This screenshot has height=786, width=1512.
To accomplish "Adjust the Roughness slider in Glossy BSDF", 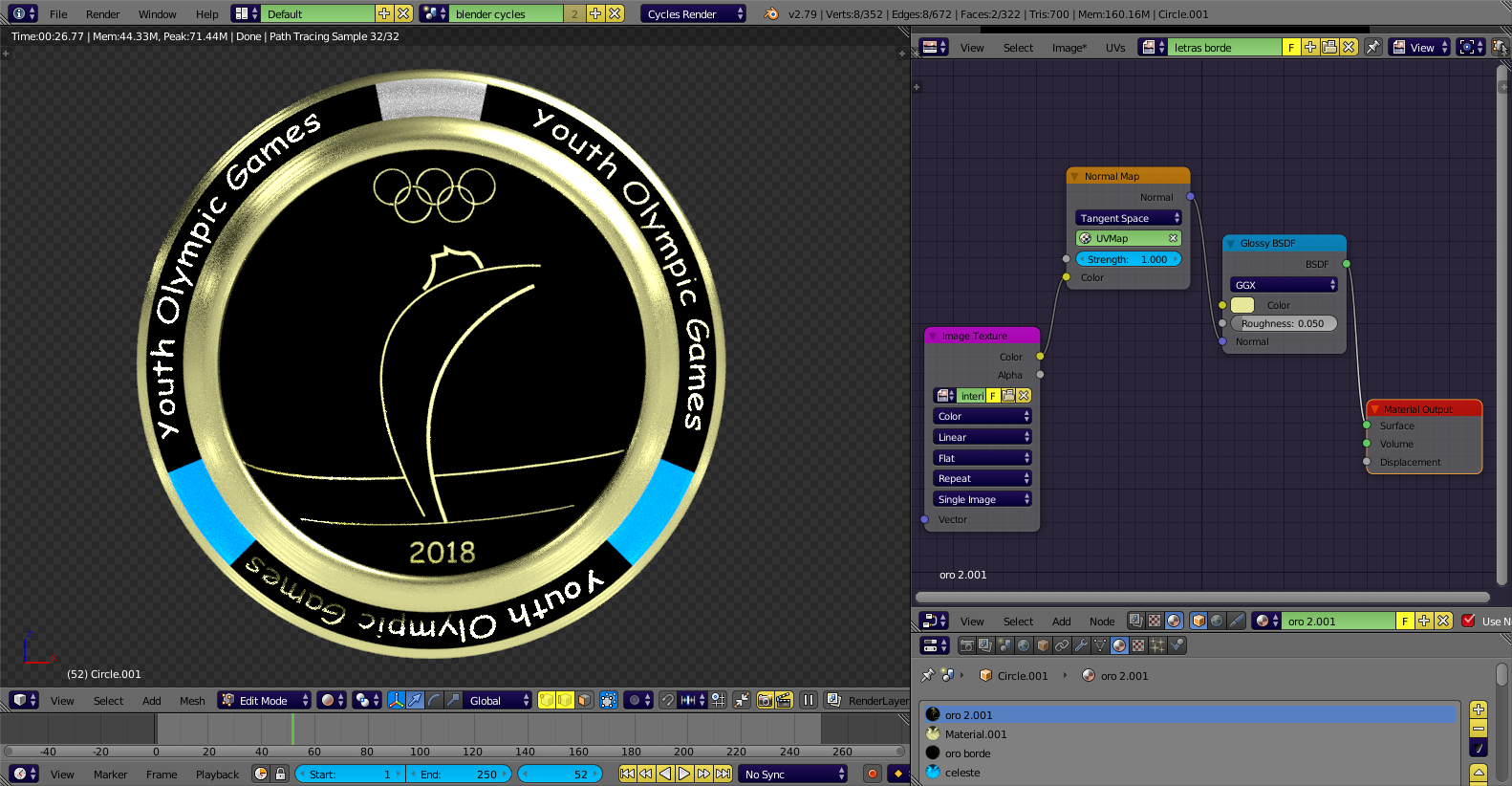I will tap(1284, 323).
